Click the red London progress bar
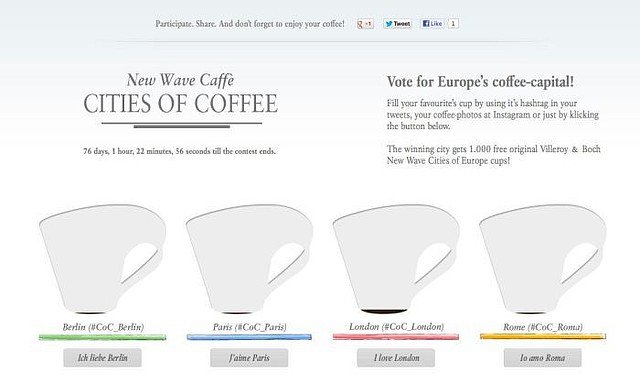 pos(396,337)
